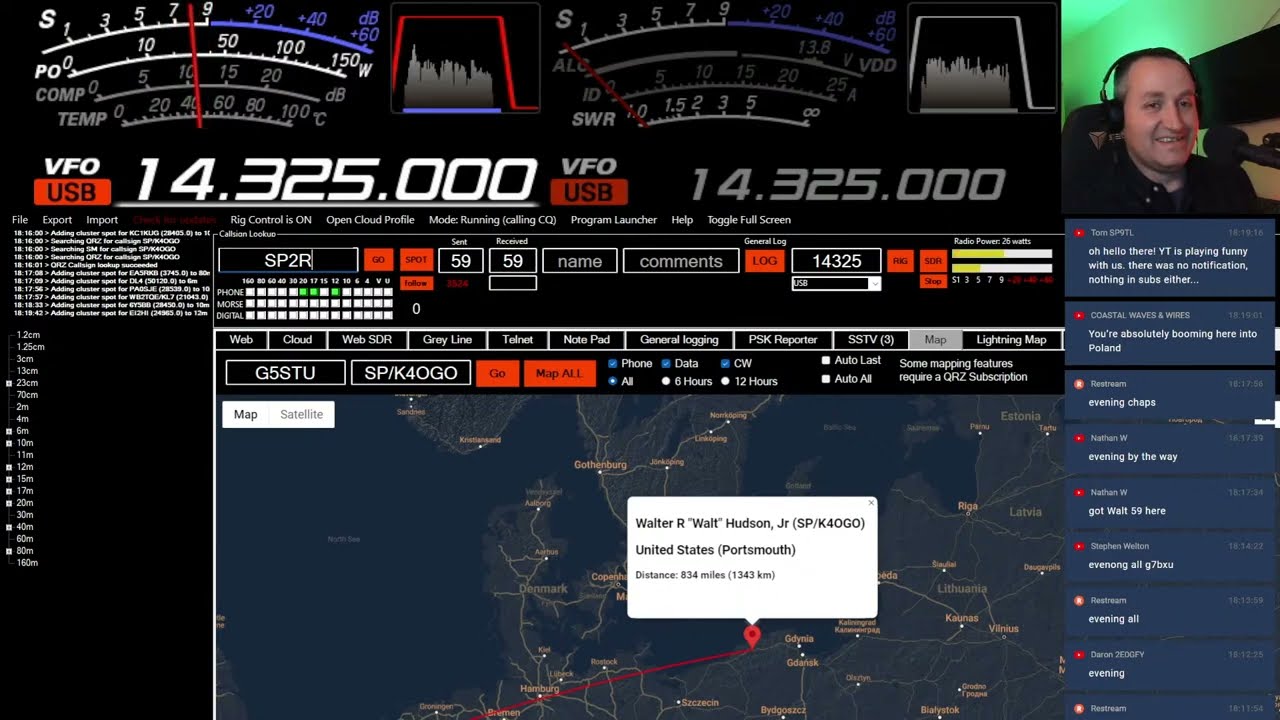The width and height of the screenshot is (1280, 720).
Task: Click the right VFO USB mode badge
Action: point(589,191)
